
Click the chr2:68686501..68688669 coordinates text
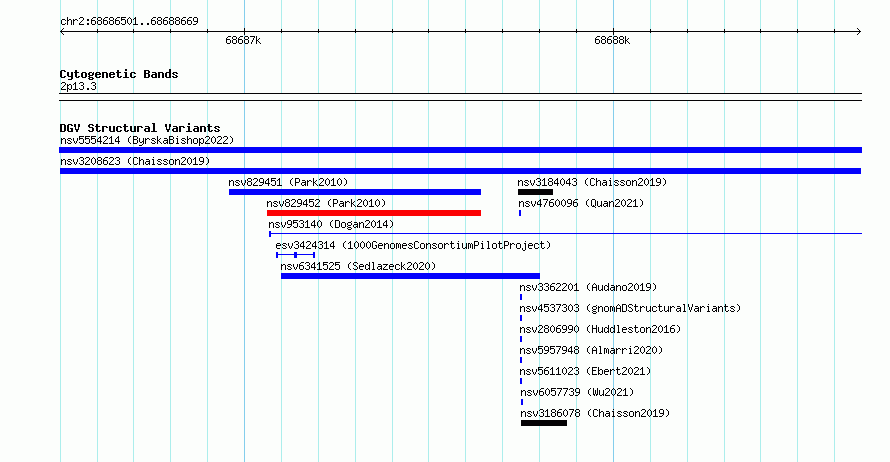(x=129, y=21)
